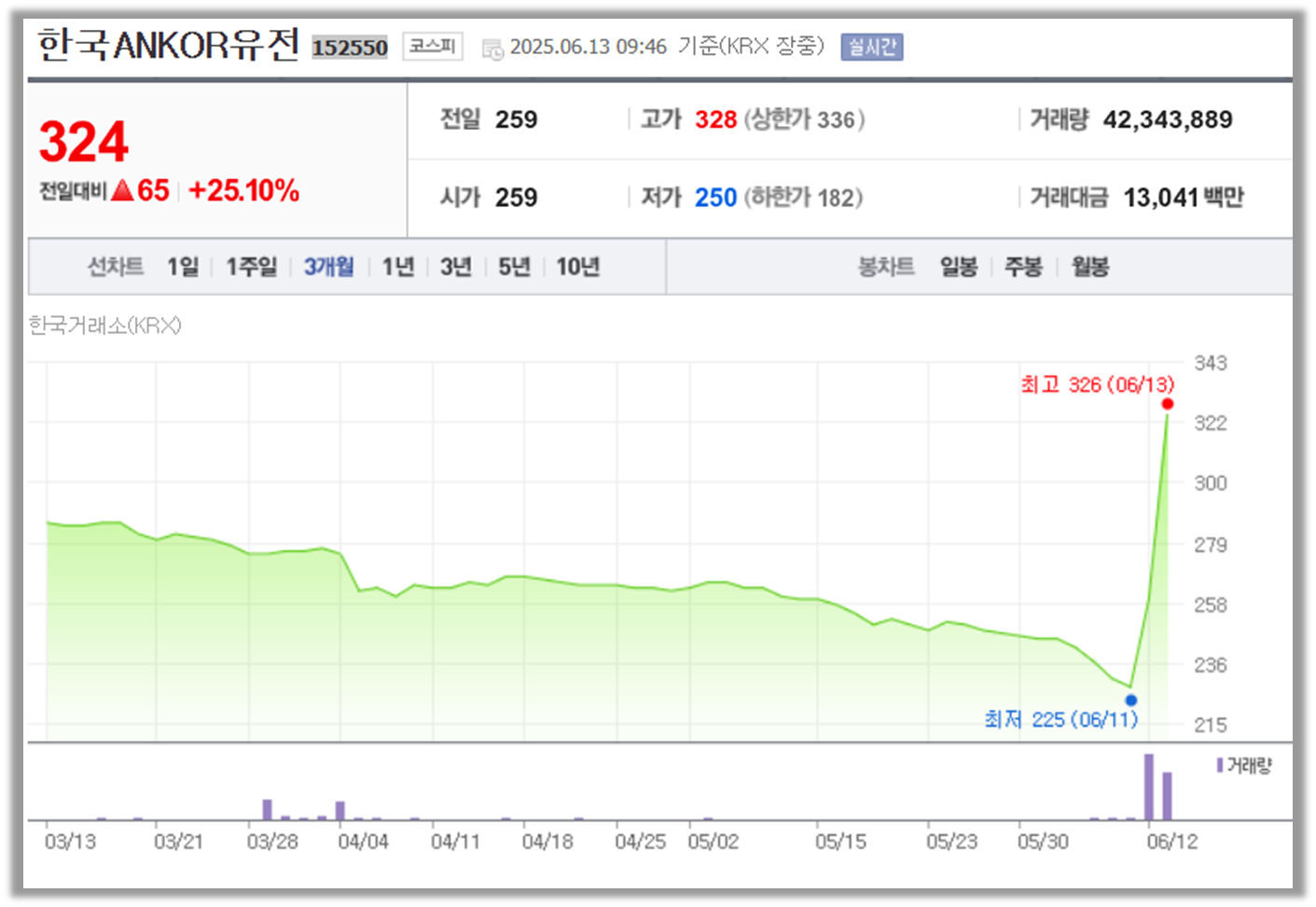Image resolution: width=1316 pixels, height=907 pixels.
Task: Click the 실시간 real-time badge
Action: click(872, 47)
